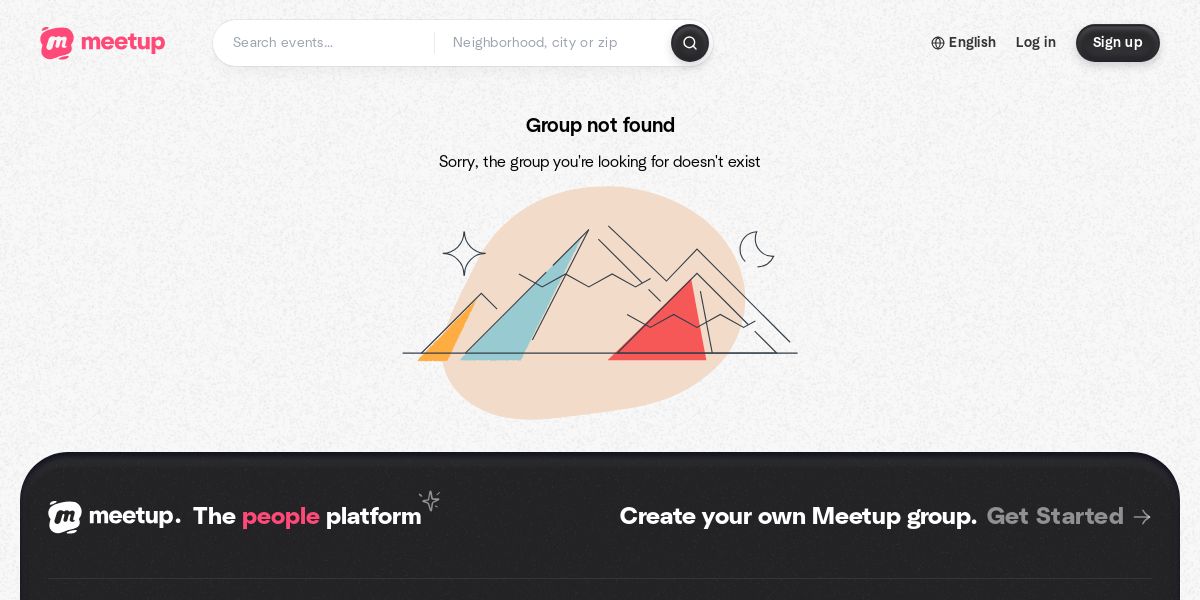Focus the Search events field

click(x=327, y=43)
